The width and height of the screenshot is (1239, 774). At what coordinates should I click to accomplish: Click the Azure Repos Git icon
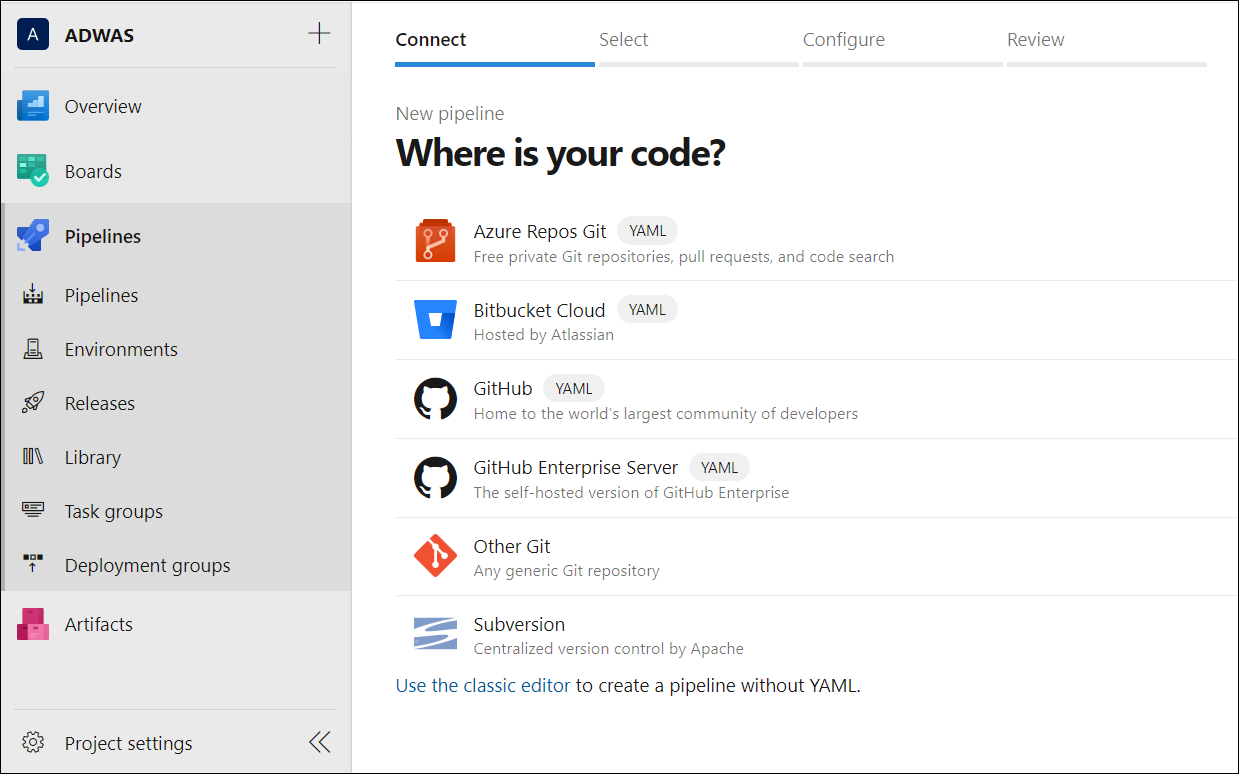[x=435, y=240]
